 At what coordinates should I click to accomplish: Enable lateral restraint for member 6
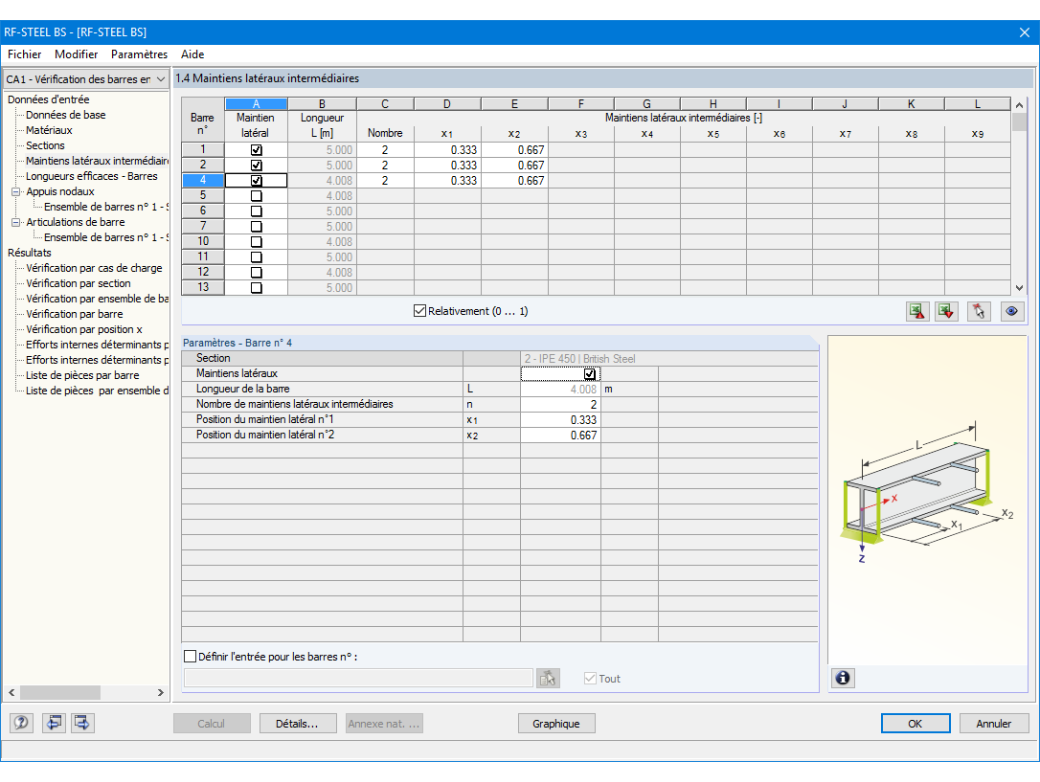pos(256,212)
